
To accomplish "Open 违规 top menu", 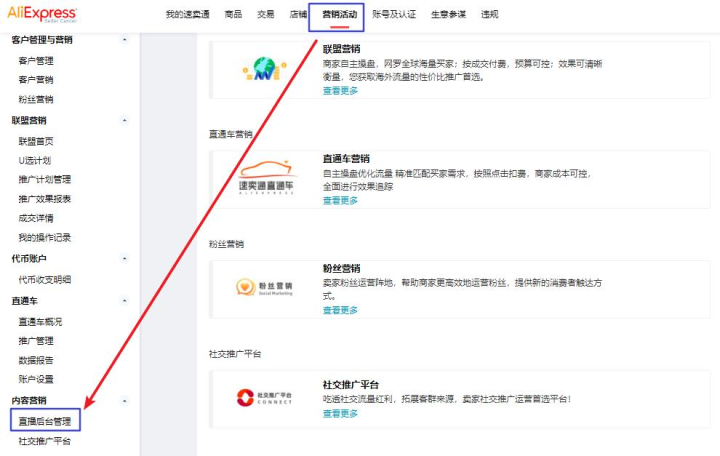I will (x=489, y=14).
